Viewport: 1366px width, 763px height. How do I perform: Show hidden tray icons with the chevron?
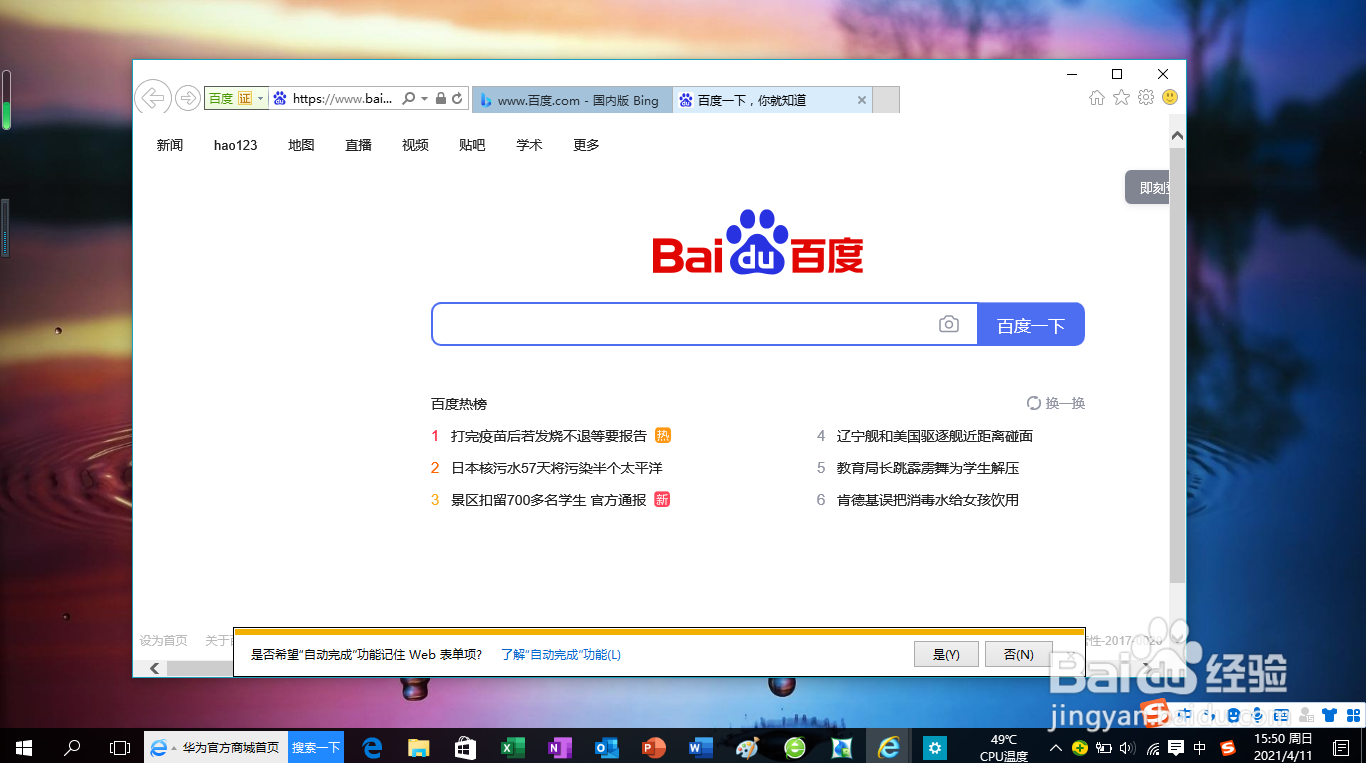tap(1056, 747)
